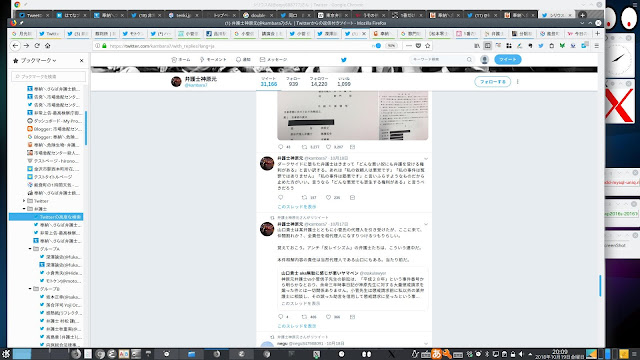This screenshot has height=360, width=640.
Task: Like the 10月17日 tweet
Action: pos(328,317)
